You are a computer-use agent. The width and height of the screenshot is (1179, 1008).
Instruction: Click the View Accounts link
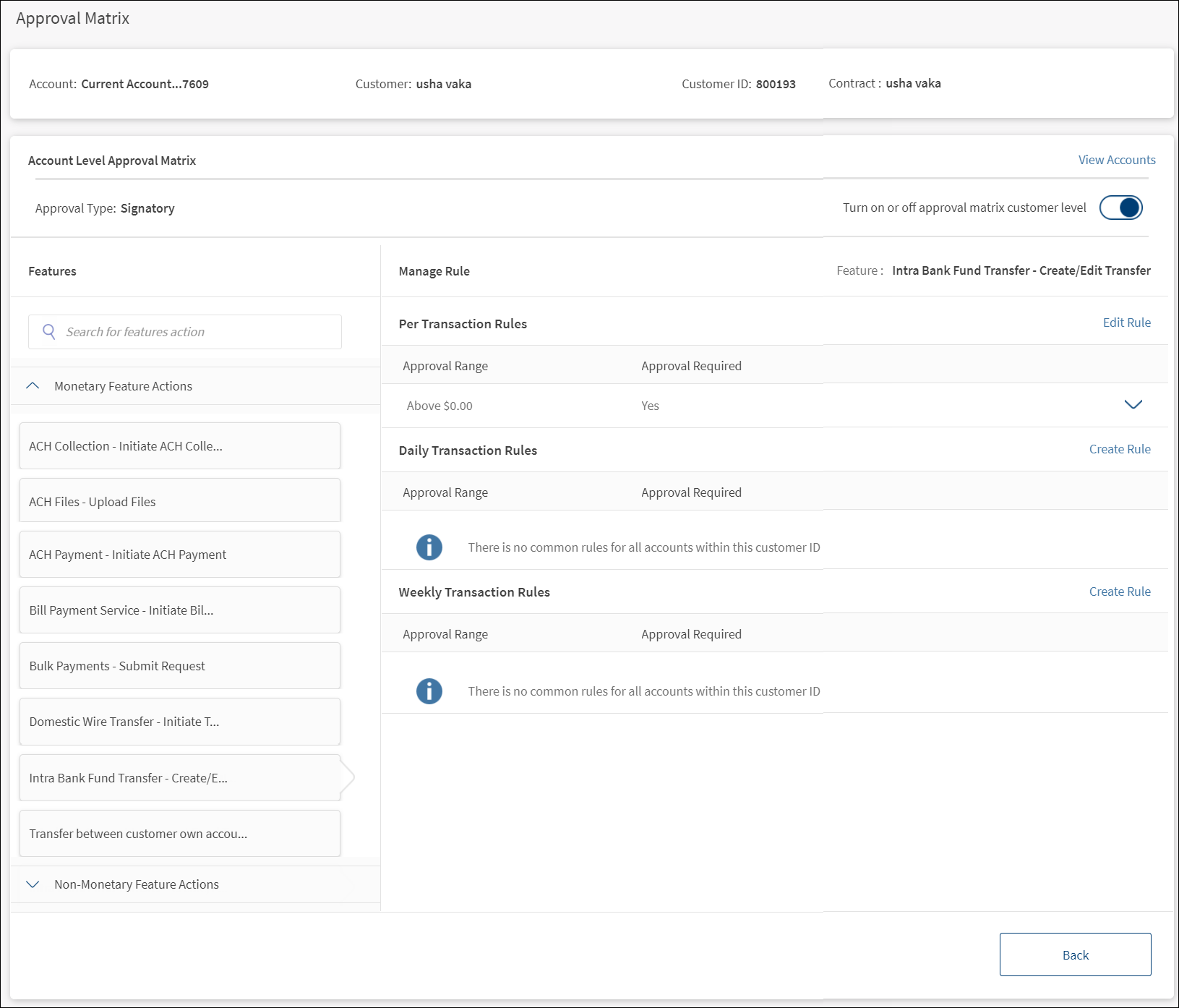pos(1116,160)
